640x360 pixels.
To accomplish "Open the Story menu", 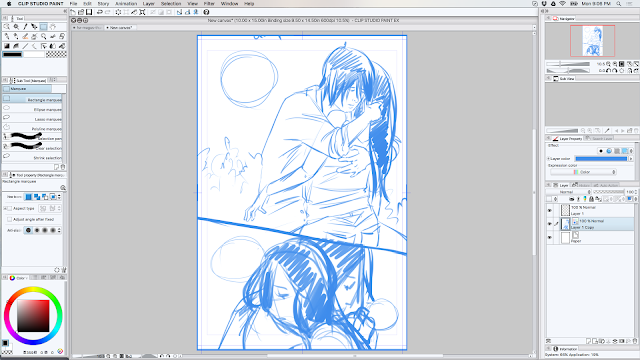I will [x=103, y=4].
